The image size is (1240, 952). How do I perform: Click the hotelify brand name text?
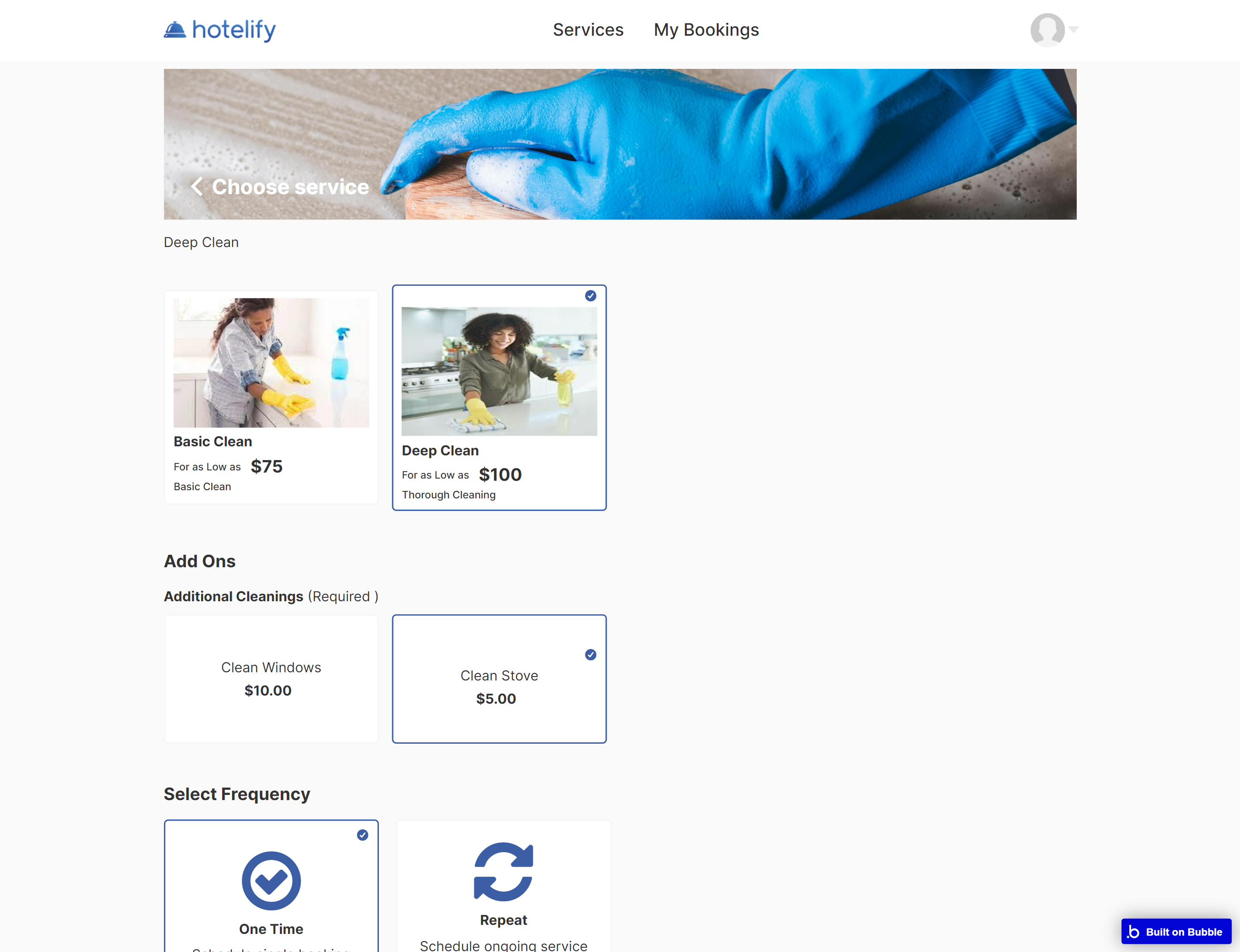tap(234, 30)
